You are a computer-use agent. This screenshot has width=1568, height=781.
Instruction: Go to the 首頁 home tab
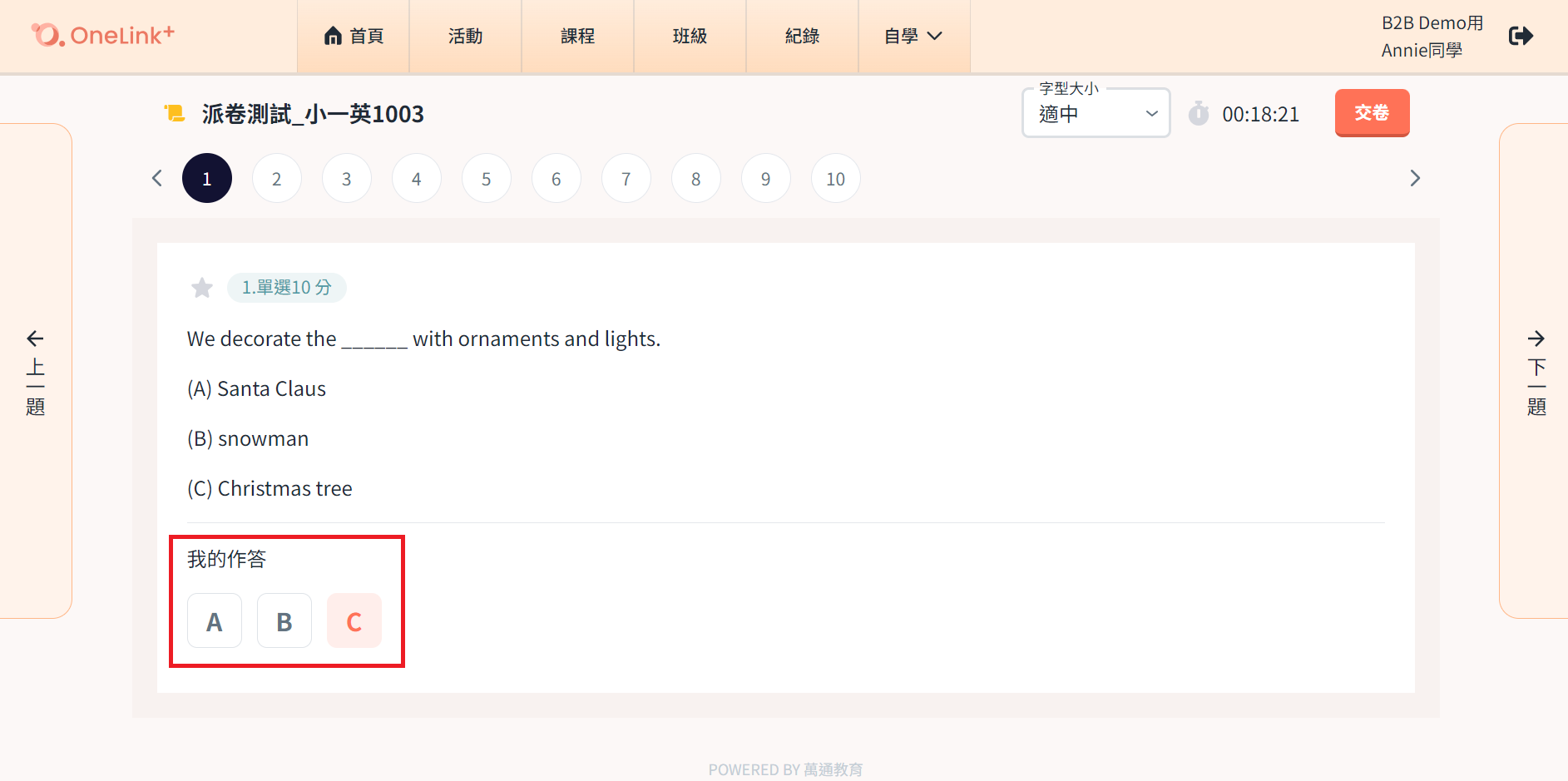(354, 36)
